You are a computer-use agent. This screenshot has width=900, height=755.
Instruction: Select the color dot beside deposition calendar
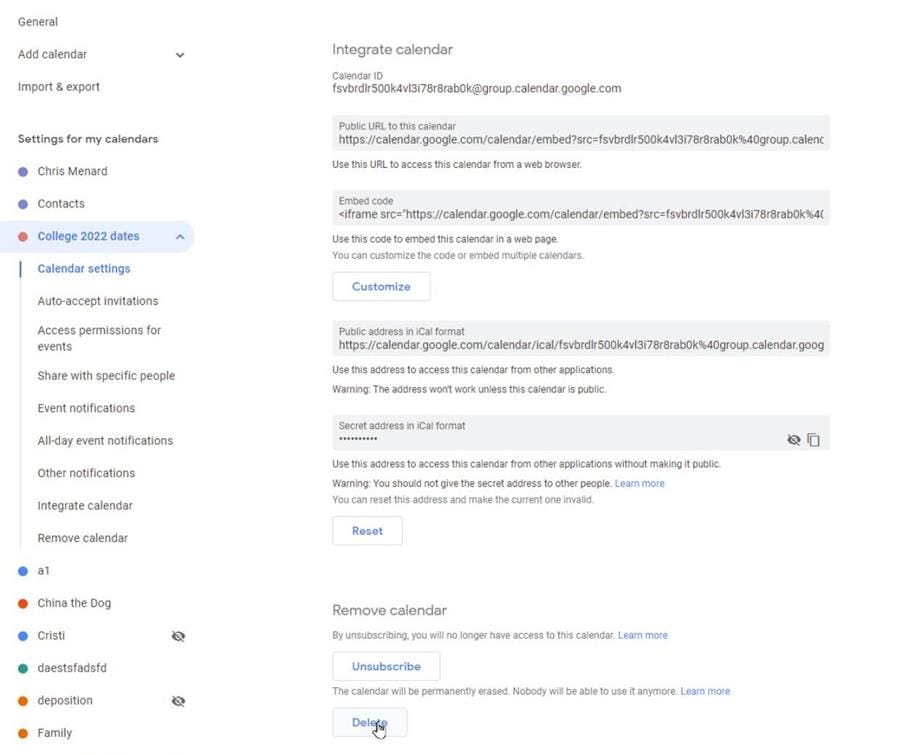[21, 700]
